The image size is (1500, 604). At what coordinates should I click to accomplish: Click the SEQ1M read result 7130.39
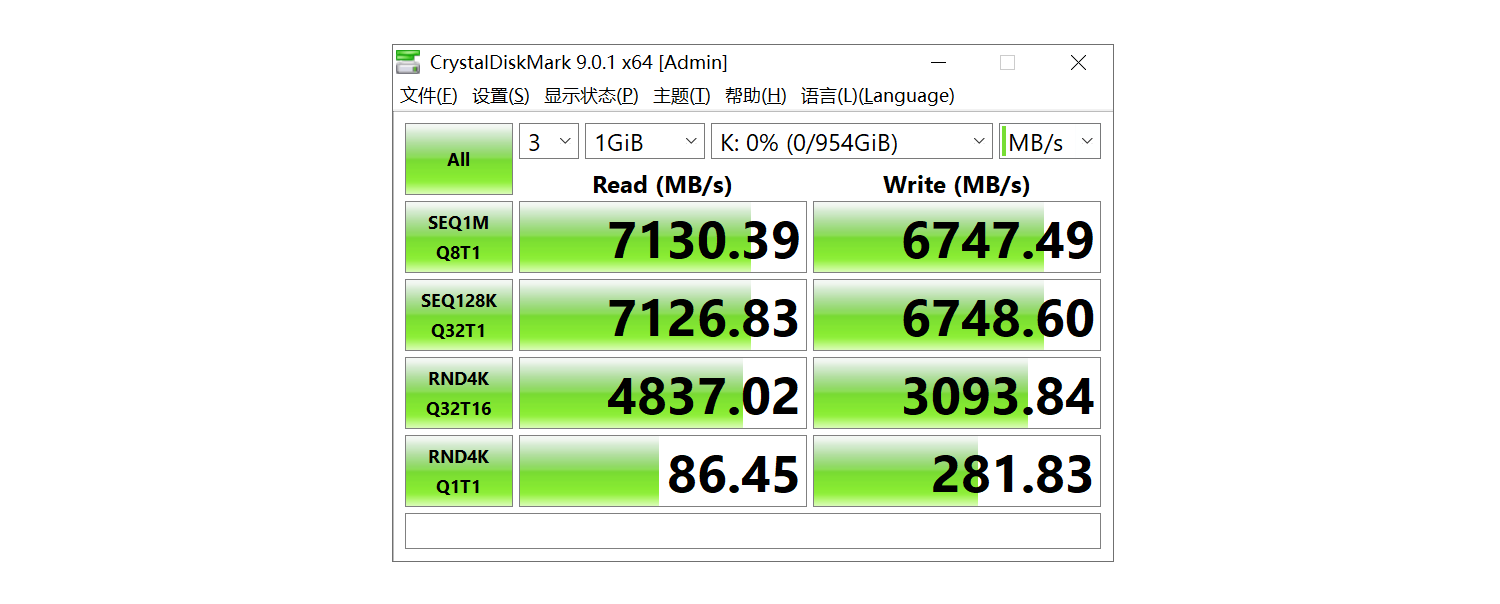663,237
